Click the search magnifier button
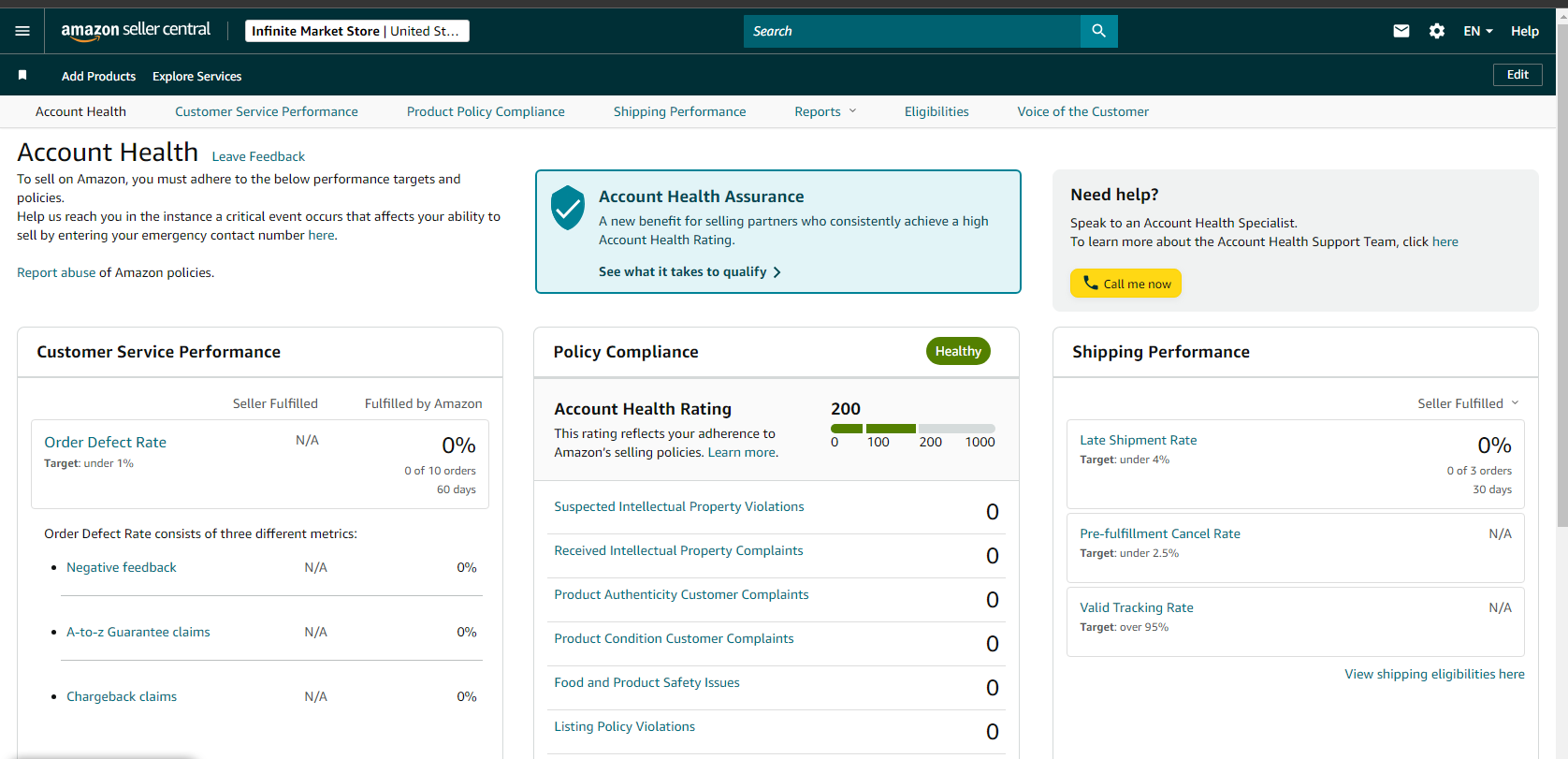Screen dimensions: 1568x759 tap(1098, 31)
